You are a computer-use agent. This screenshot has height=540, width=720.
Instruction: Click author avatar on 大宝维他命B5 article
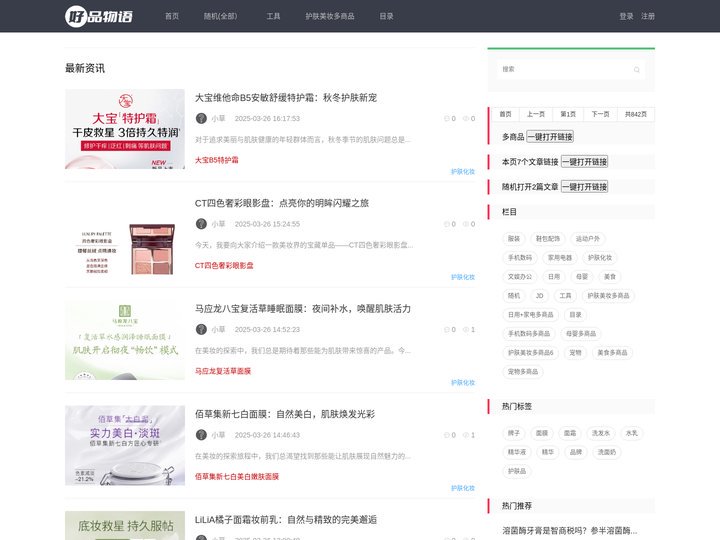point(201,118)
